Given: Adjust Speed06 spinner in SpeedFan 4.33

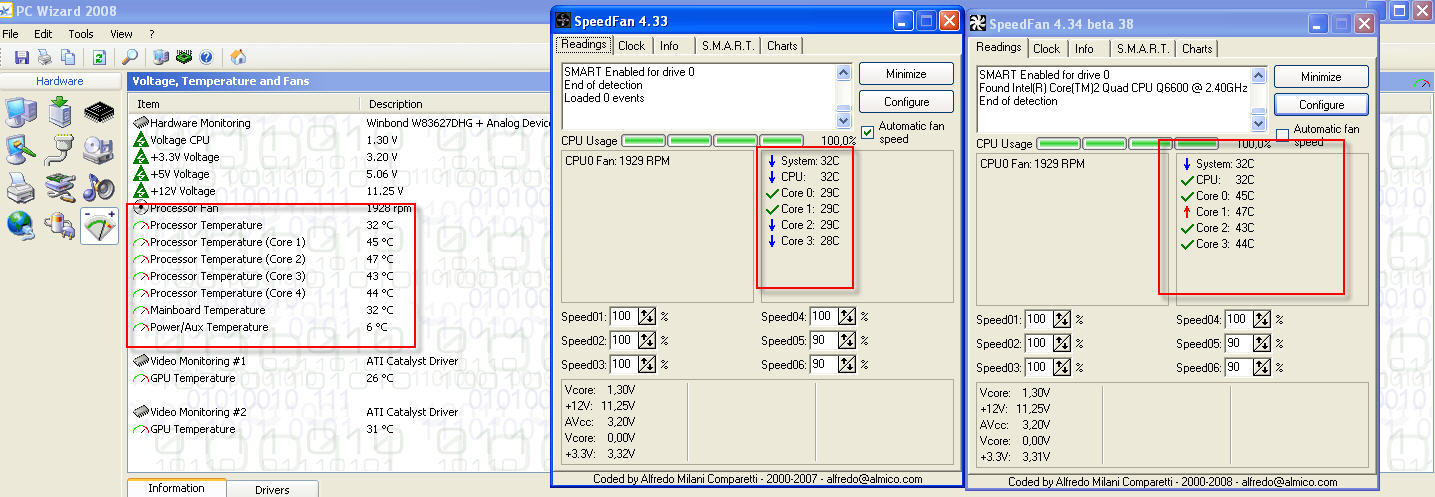Looking at the screenshot, I should [x=847, y=364].
